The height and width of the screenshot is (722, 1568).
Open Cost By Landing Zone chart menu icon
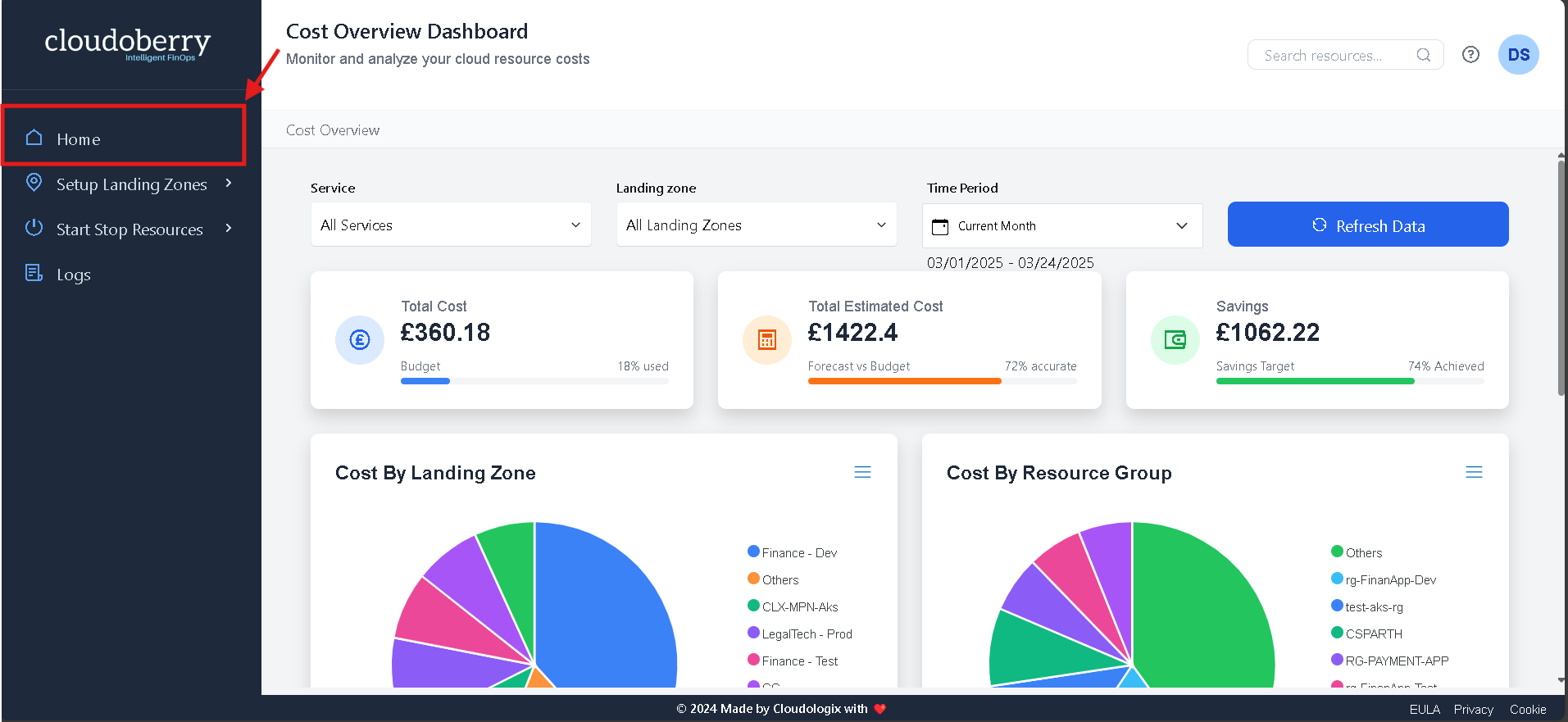(x=862, y=472)
